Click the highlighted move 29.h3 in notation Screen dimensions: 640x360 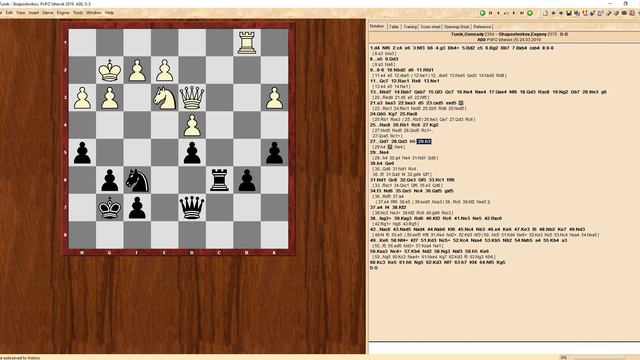pyautogui.click(x=424, y=141)
